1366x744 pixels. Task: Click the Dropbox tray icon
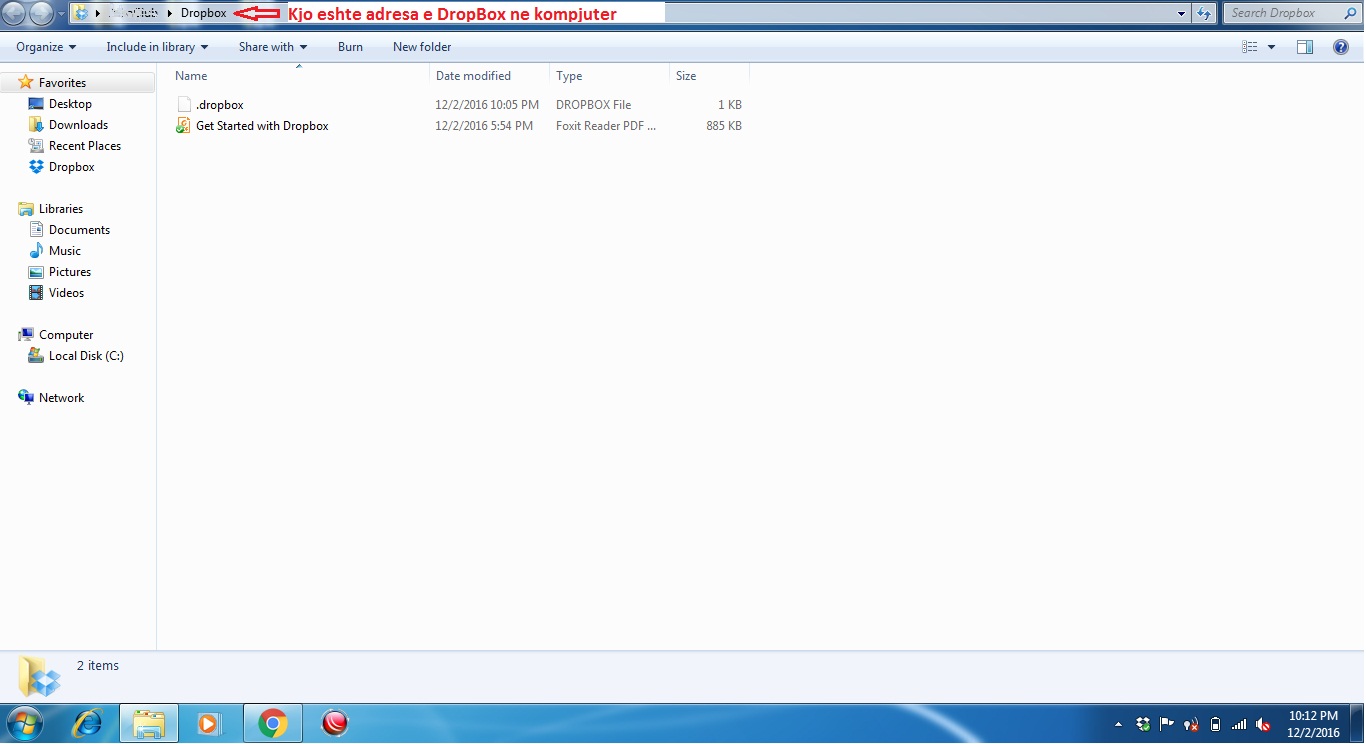(1143, 724)
